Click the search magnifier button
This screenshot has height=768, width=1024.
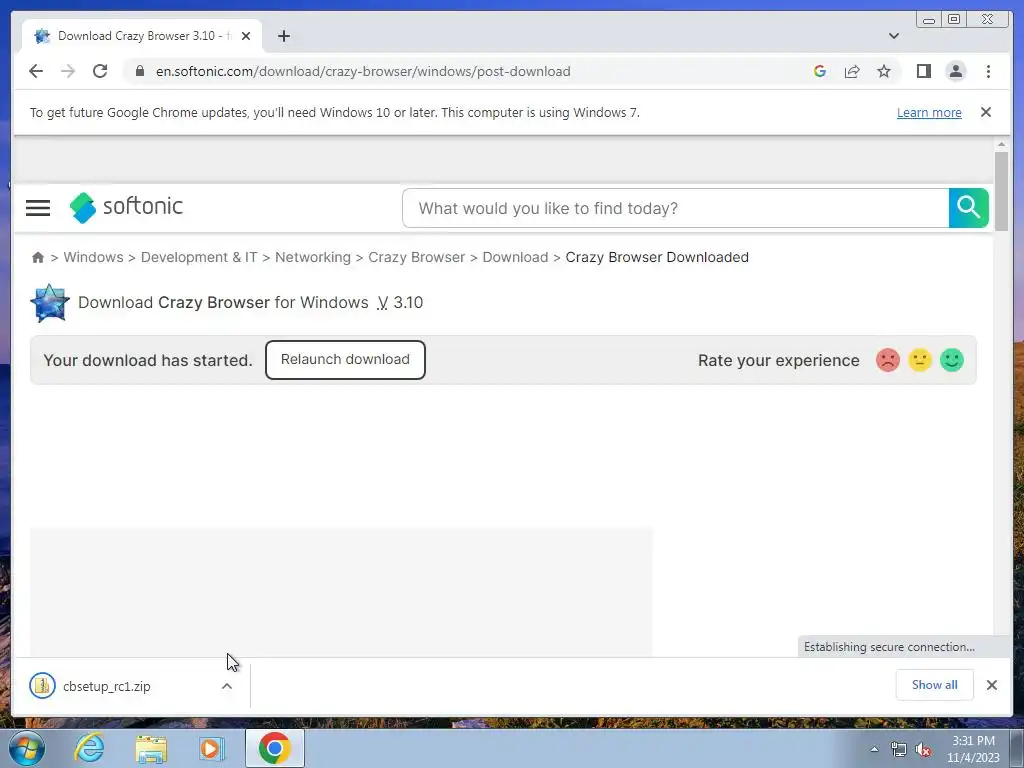click(968, 208)
